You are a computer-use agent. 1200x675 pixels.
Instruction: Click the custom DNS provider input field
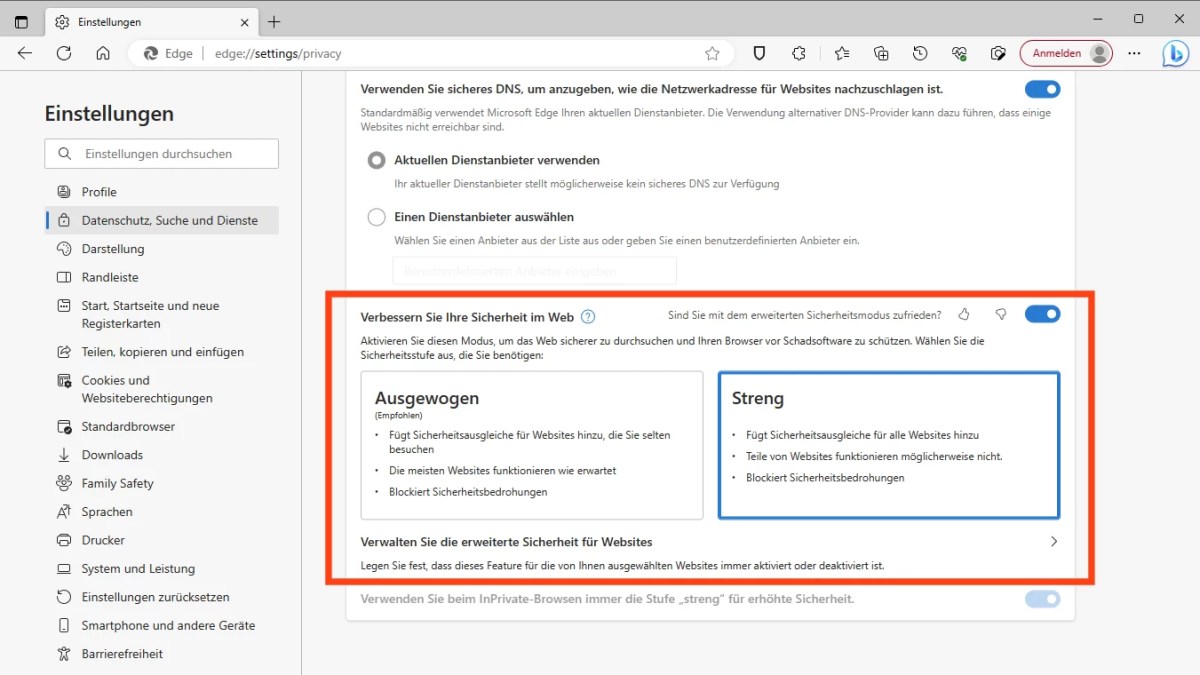(x=534, y=271)
